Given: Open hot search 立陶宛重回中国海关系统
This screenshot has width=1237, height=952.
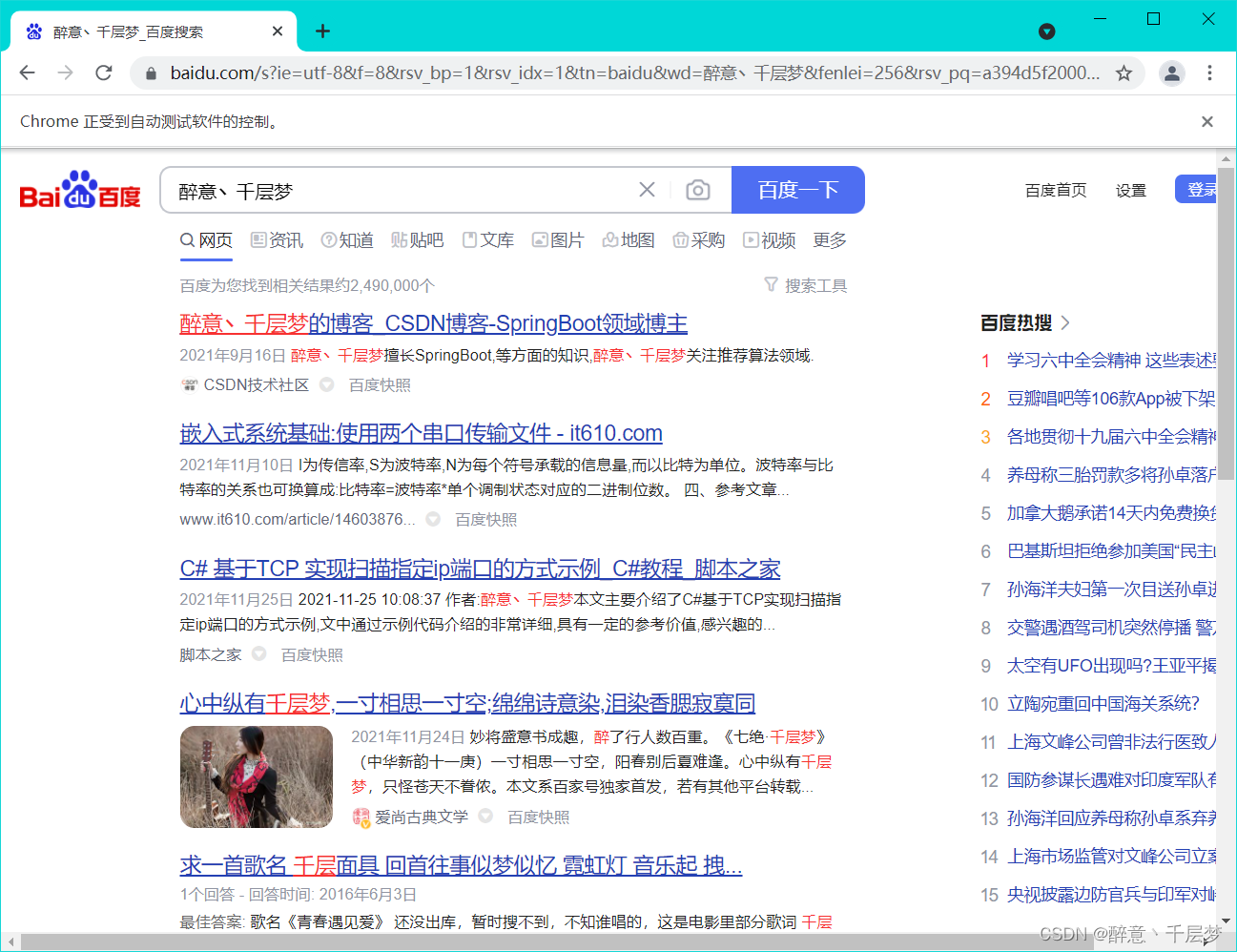Looking at the screenshot, I should [1103, 703].
